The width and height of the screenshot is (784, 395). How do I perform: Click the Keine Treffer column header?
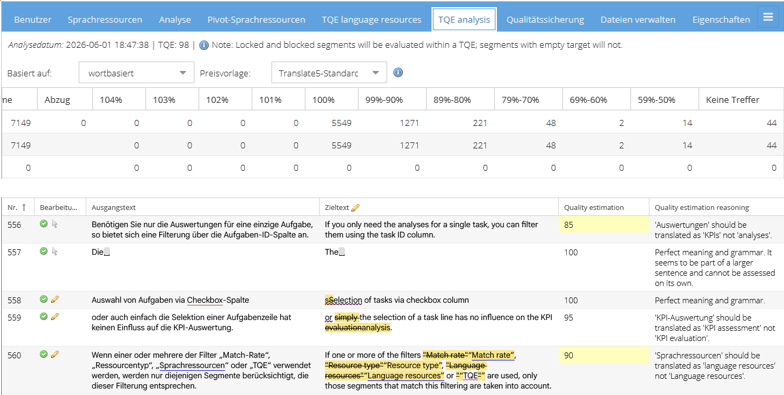point(741,100)
